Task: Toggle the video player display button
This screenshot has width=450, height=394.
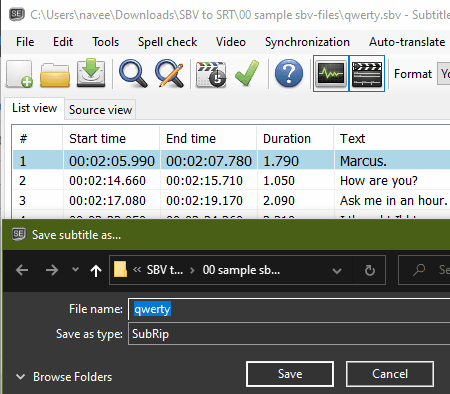Action: [x=367, y=73]
